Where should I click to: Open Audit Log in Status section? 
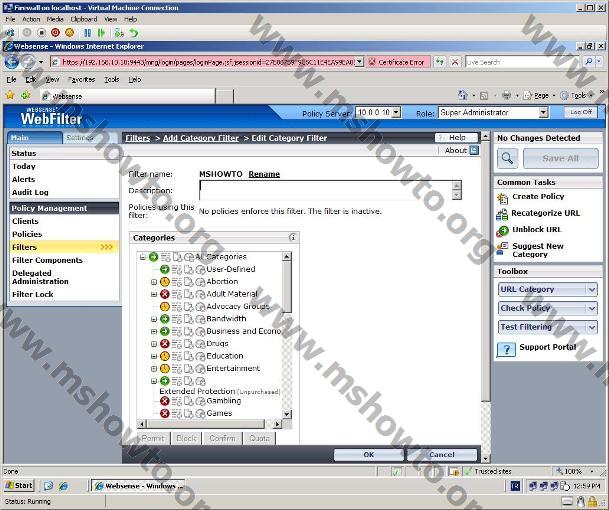pos(30,192)
